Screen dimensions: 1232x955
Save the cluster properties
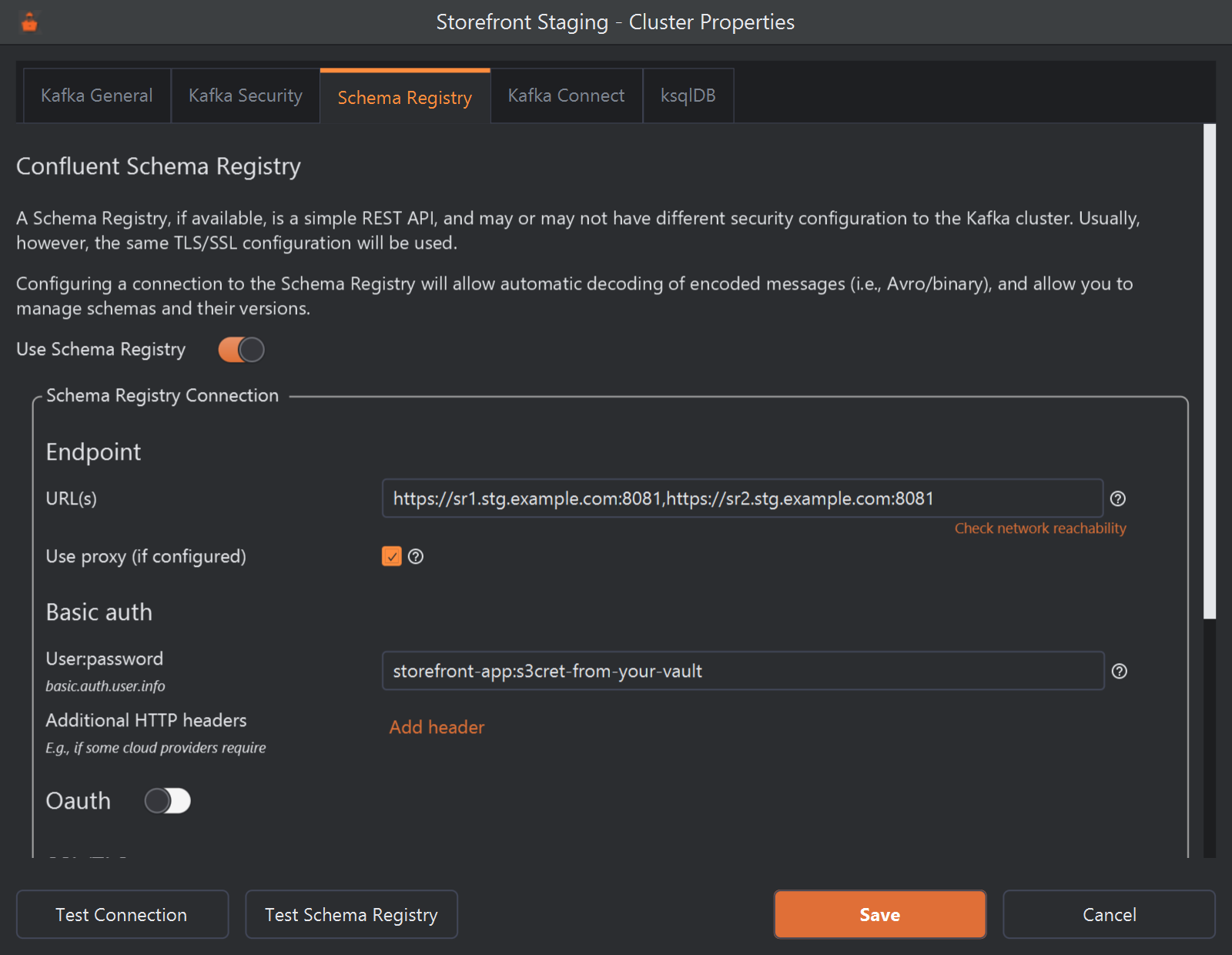point(880,915)
